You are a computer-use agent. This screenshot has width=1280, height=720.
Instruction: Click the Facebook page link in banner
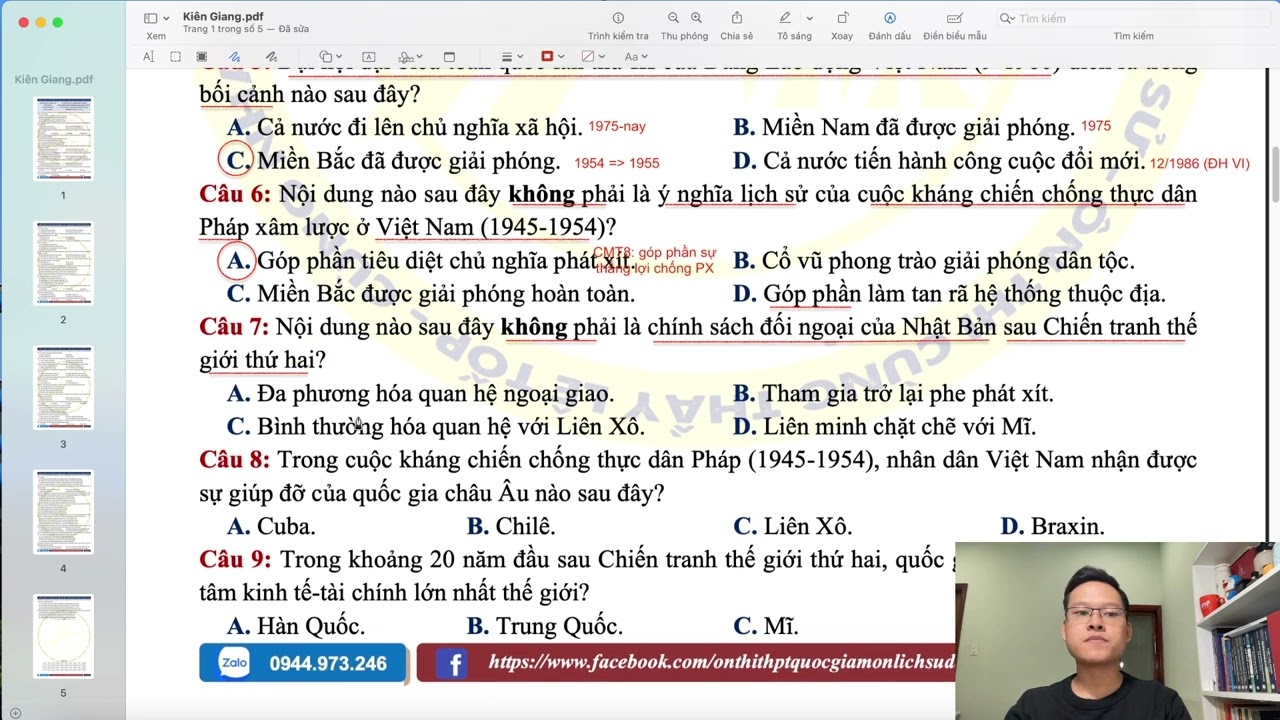pyautogui.click(x=721, y=662)
